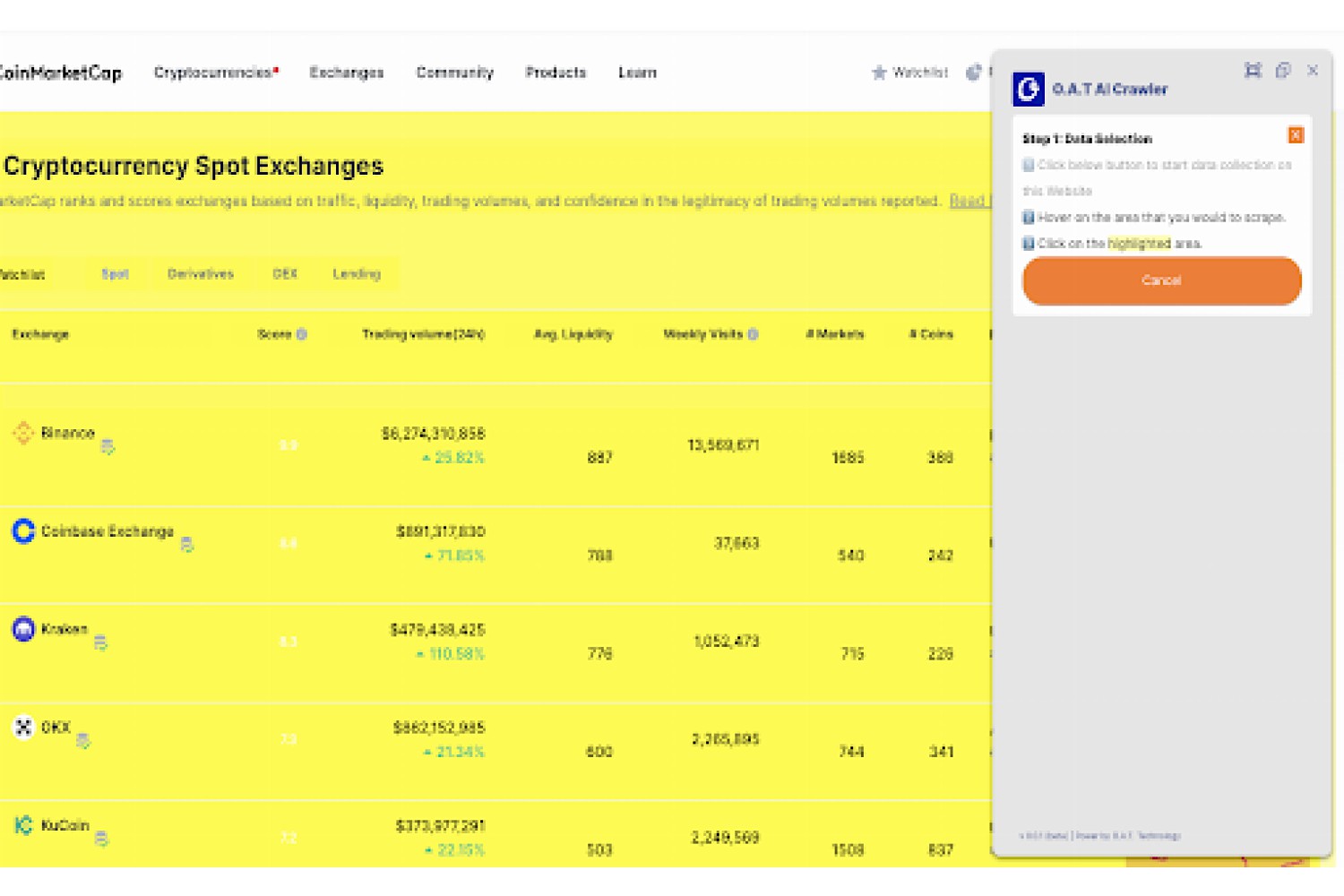Open the Products menu
The width and height of the screenshot is (1344, 896).
[x=556, y=73]
